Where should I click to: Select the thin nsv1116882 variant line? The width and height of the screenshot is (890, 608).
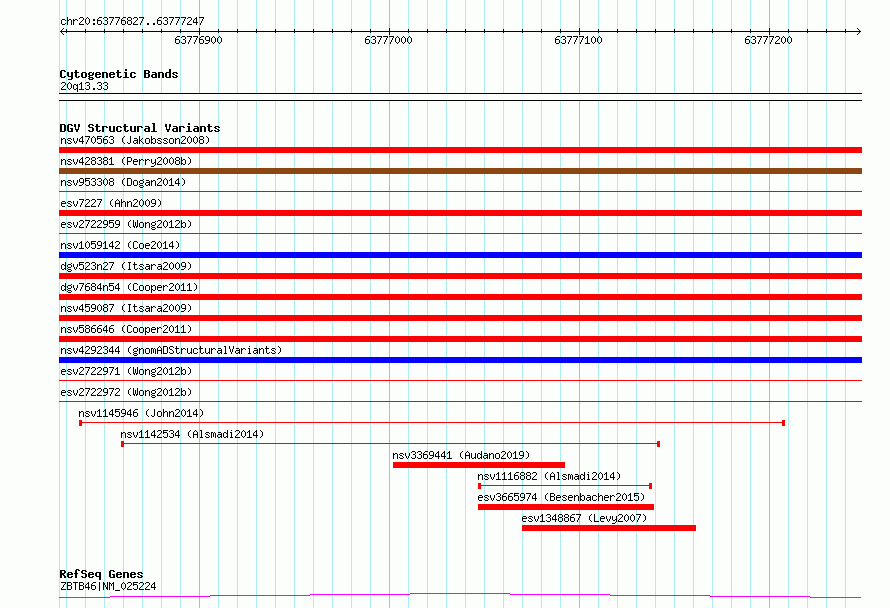point(565,486)
